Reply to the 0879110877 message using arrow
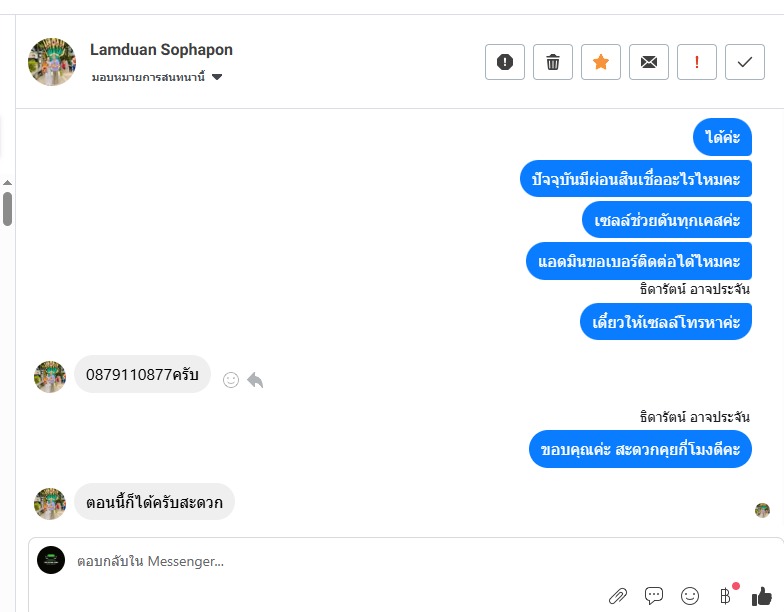The width and height of the screenshot is (784, 612). tap(255, 380)
